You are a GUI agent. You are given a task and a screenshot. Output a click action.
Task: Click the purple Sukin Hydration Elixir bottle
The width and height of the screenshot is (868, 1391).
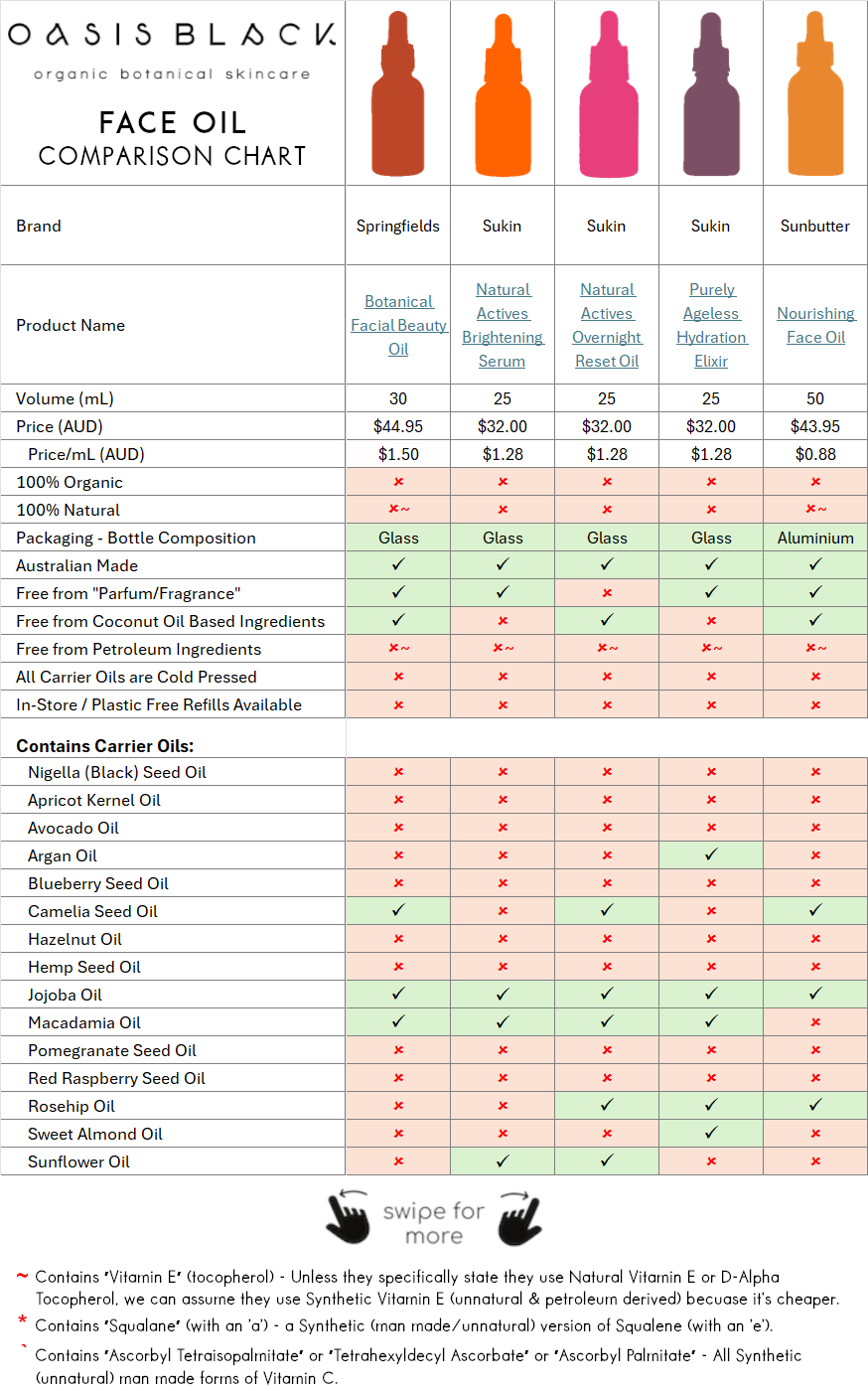[711, 93]
